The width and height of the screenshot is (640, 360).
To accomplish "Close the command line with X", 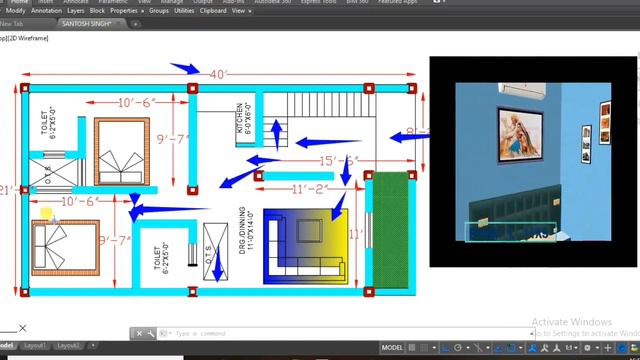I will [139, 333].
